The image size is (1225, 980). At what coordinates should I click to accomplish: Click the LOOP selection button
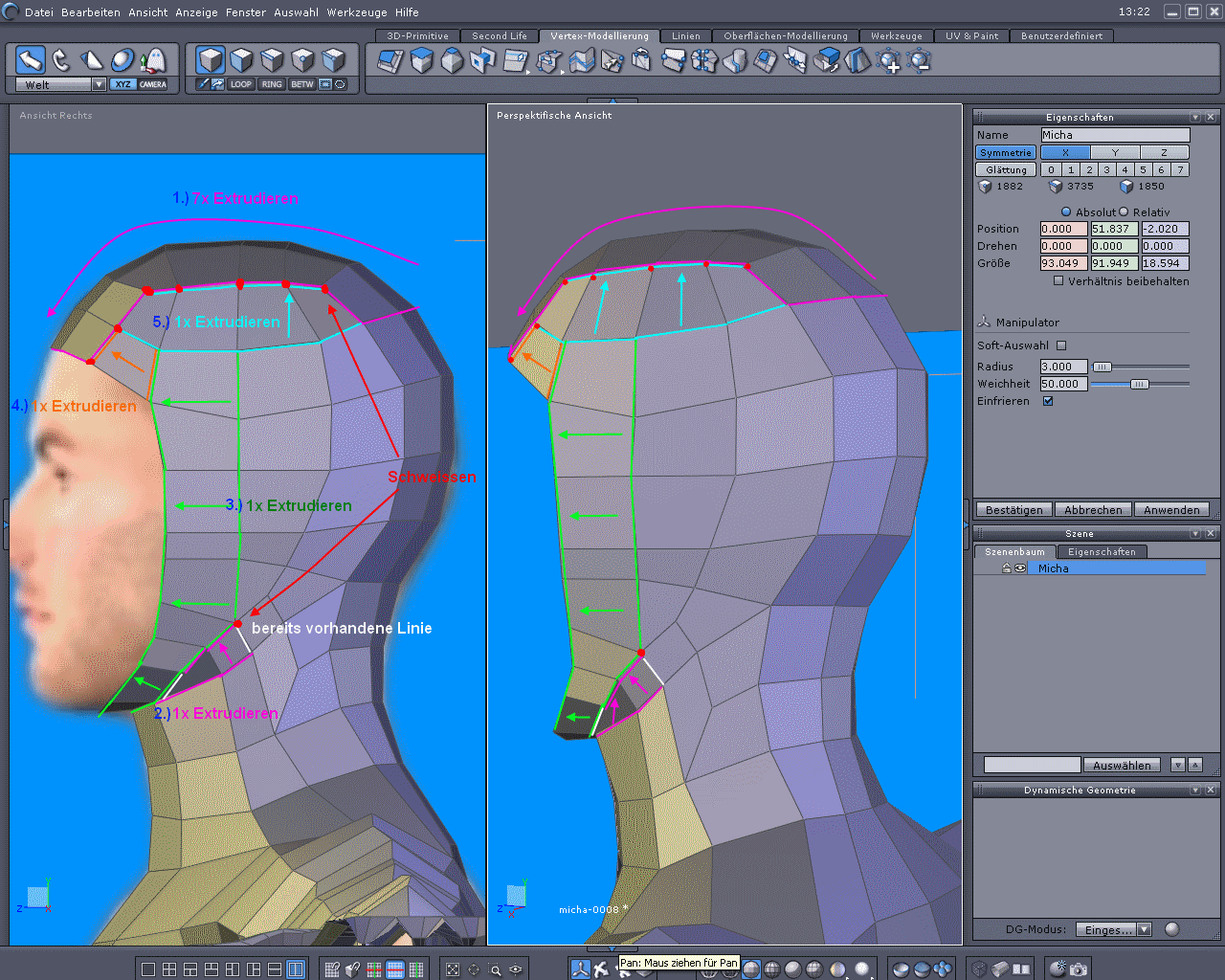[x=241, y=84]
